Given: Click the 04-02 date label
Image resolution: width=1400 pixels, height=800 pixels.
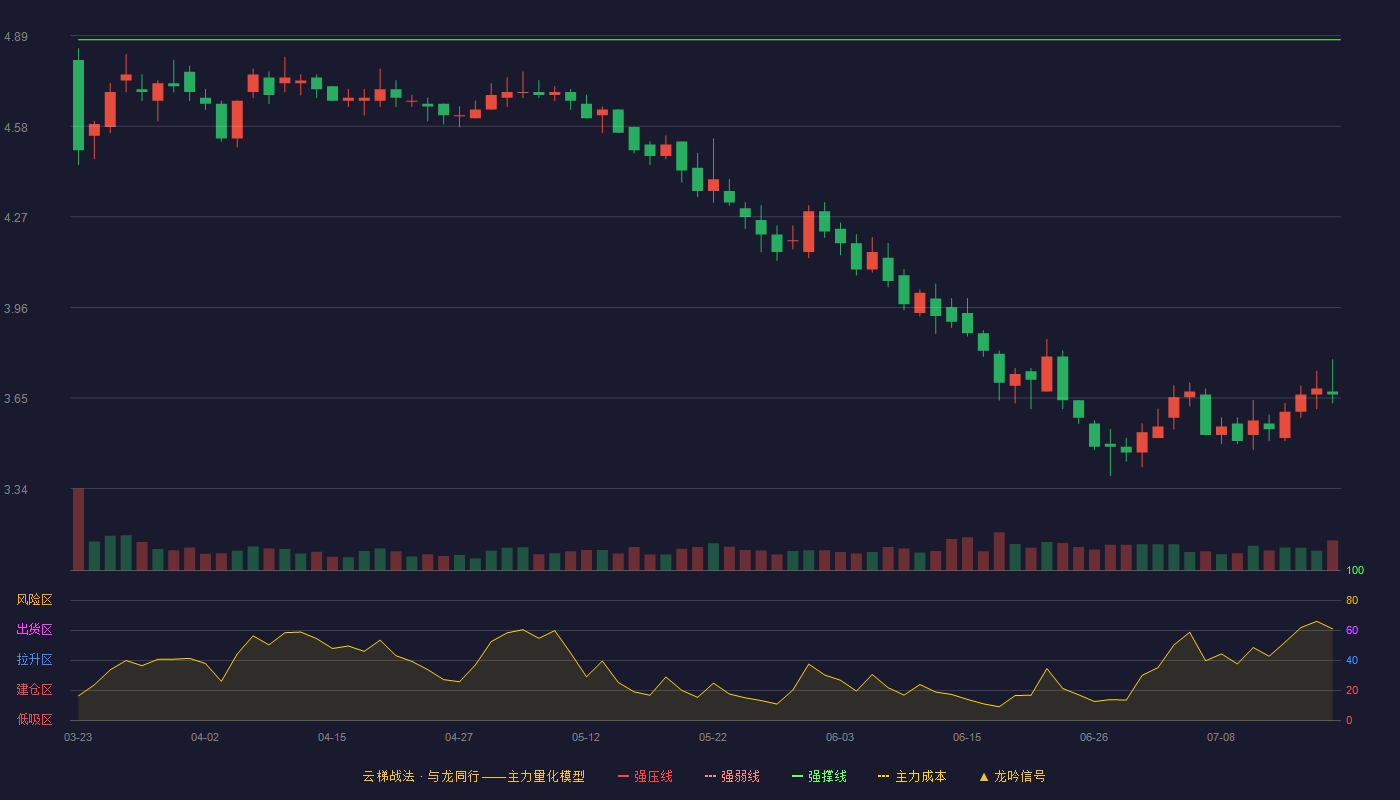Looking at the screenshot, I should click(x=205, y=737).
